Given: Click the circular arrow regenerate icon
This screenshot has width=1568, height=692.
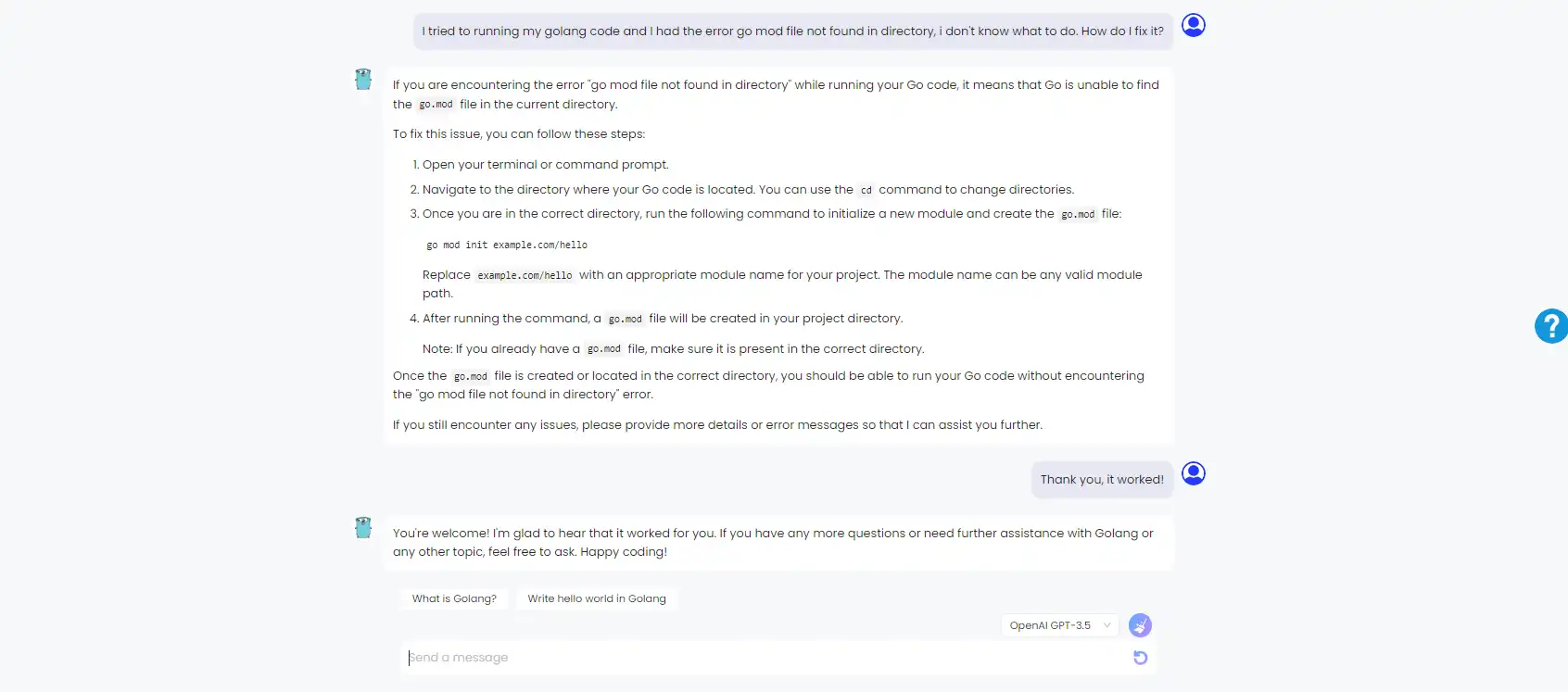Looking at the screenshot, I should (1140, 658).
